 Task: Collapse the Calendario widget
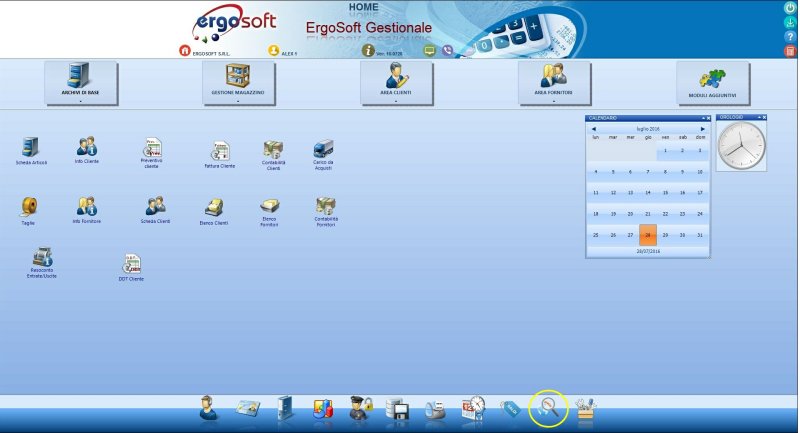tap(703, 118)
